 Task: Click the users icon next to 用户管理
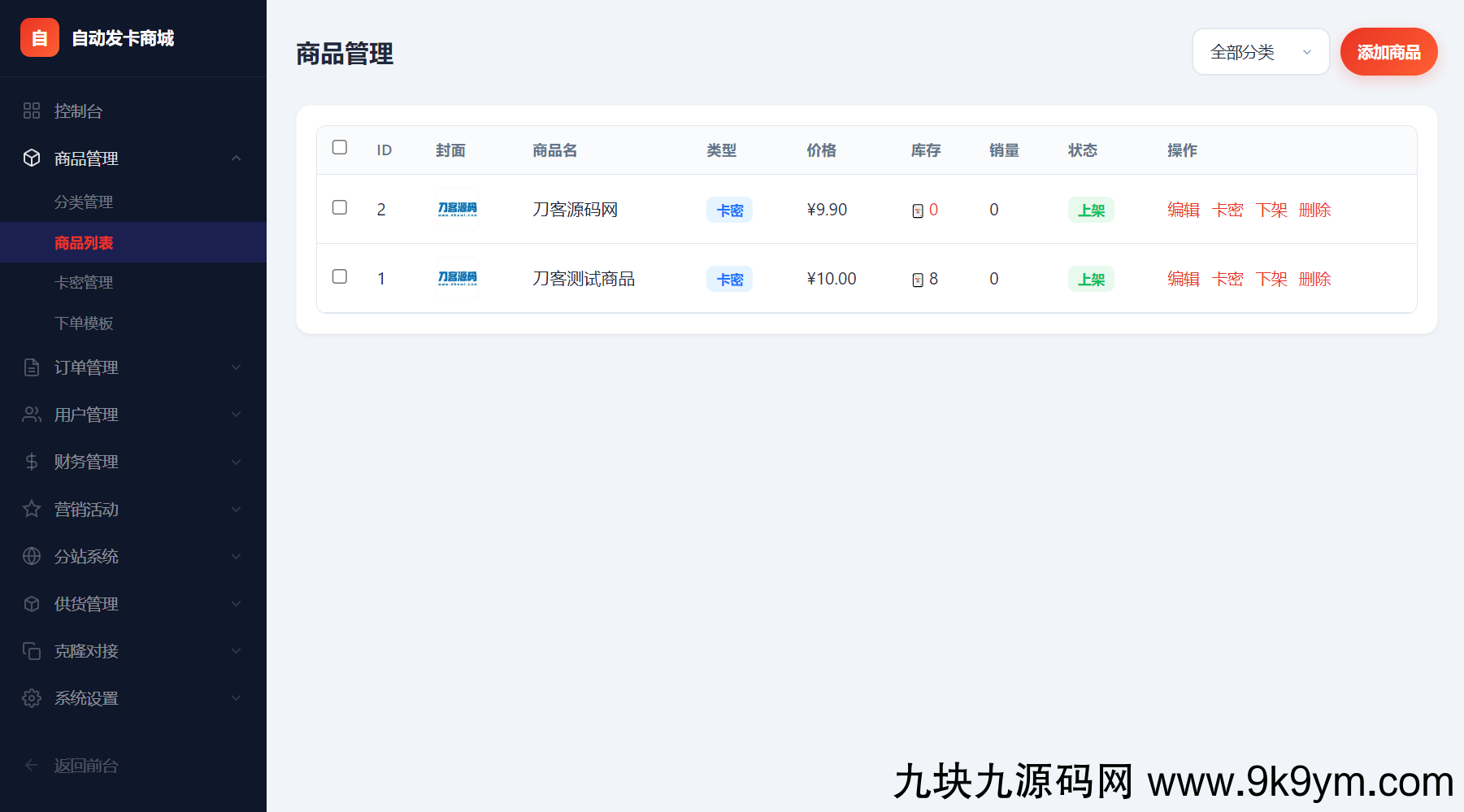tap(32, 415)
